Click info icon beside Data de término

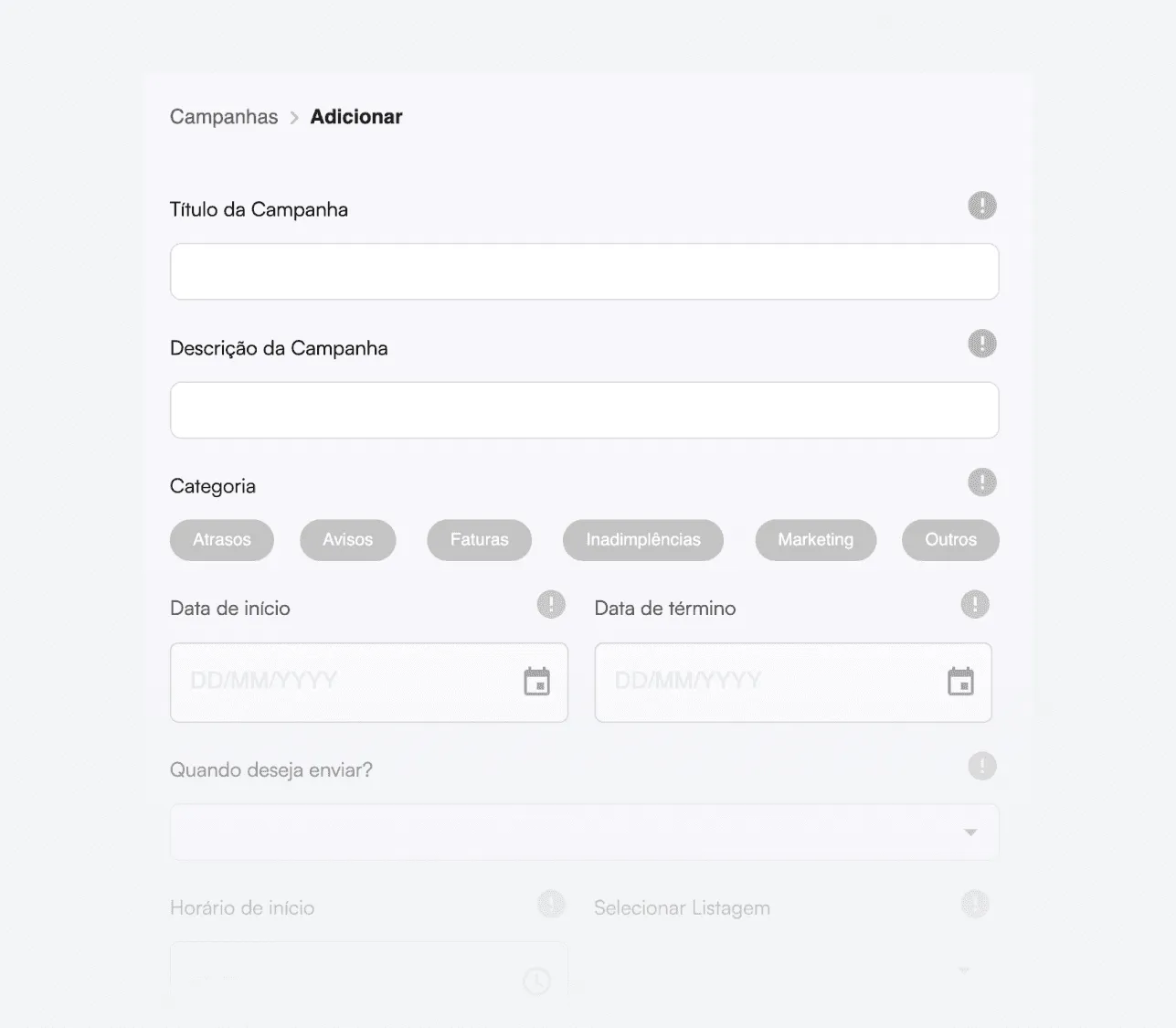975,604
